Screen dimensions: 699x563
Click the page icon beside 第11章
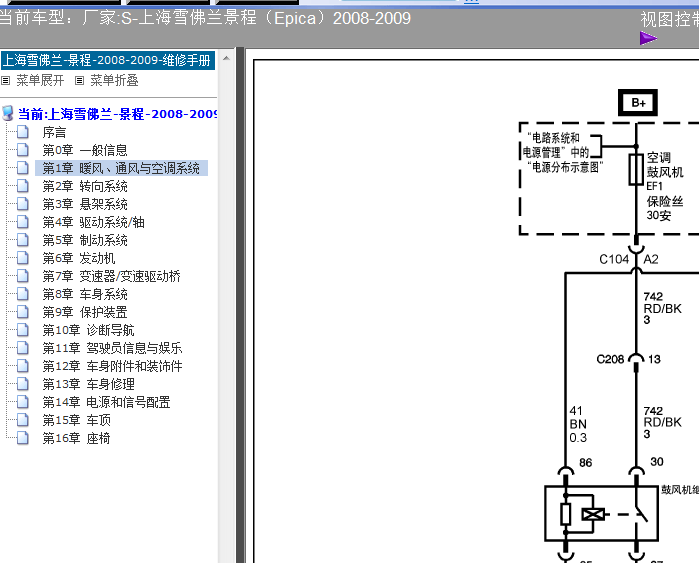23,348
